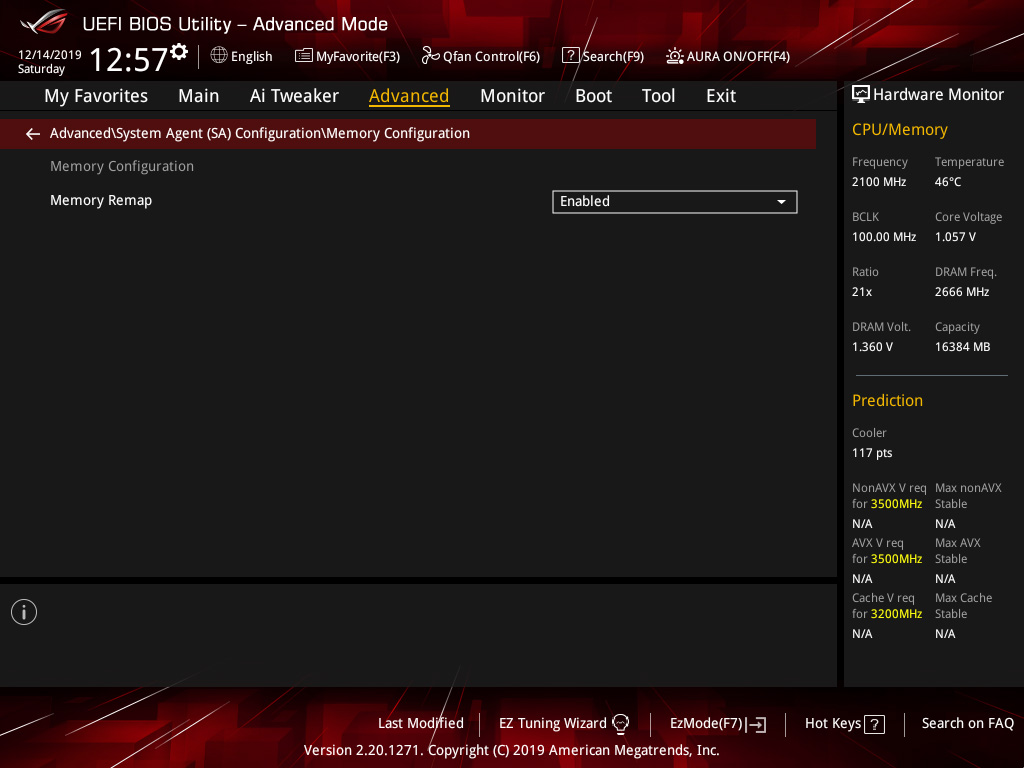This screenshot has height=768, width=1024.
Task: Click the Hardware Monitor title
Action: pos(938,95)
